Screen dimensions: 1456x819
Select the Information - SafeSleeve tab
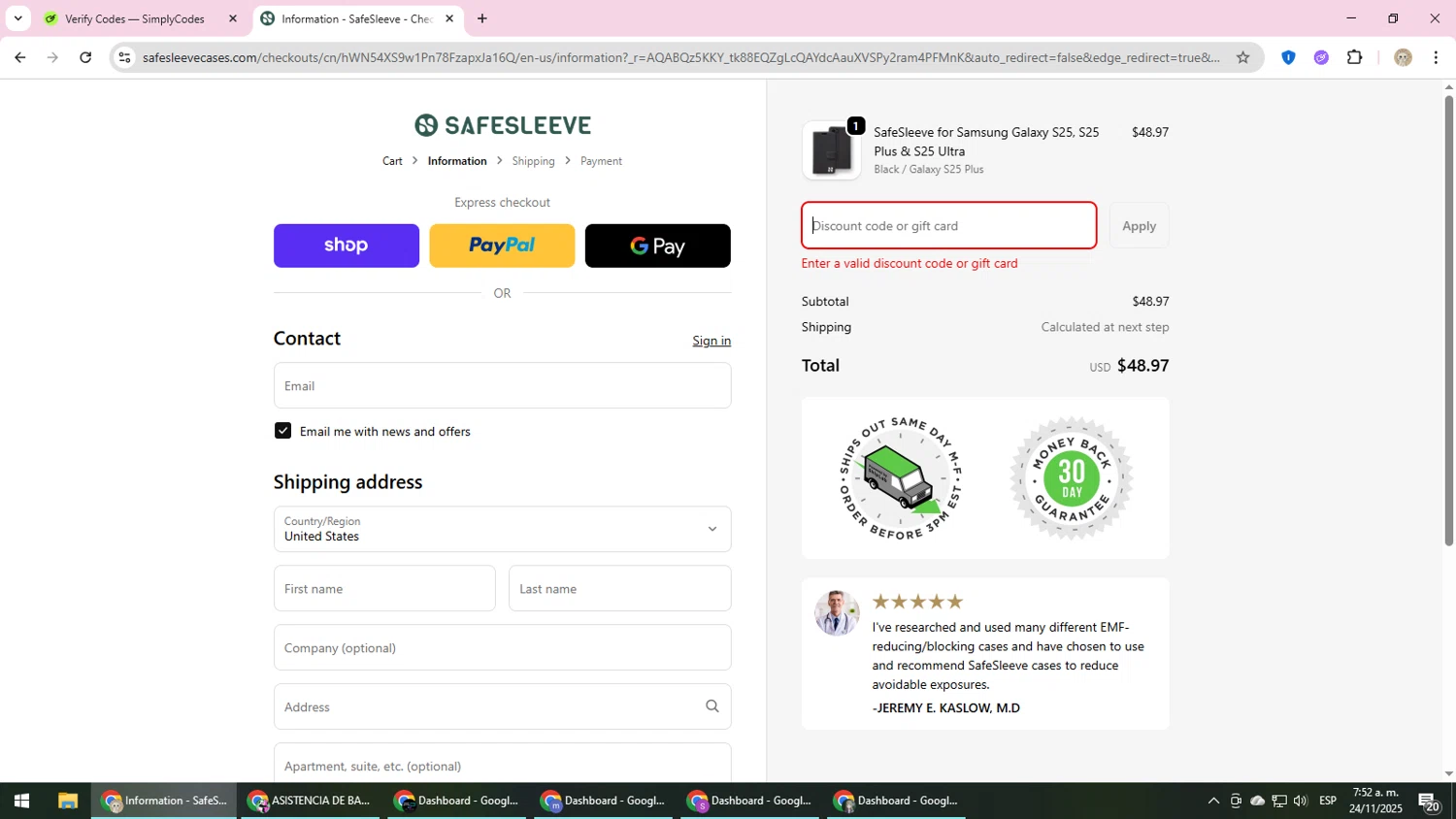coord(356,18)
